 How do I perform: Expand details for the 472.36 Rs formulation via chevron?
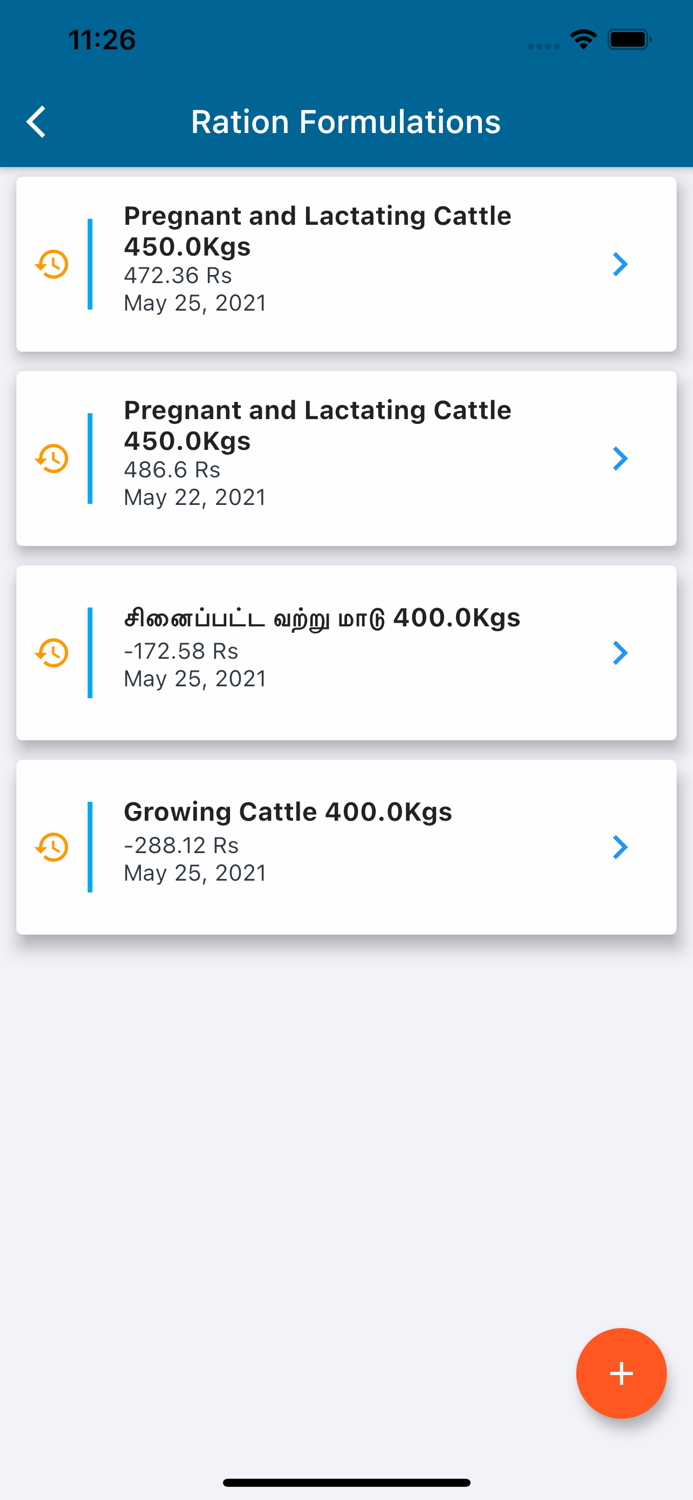(620, 264)
